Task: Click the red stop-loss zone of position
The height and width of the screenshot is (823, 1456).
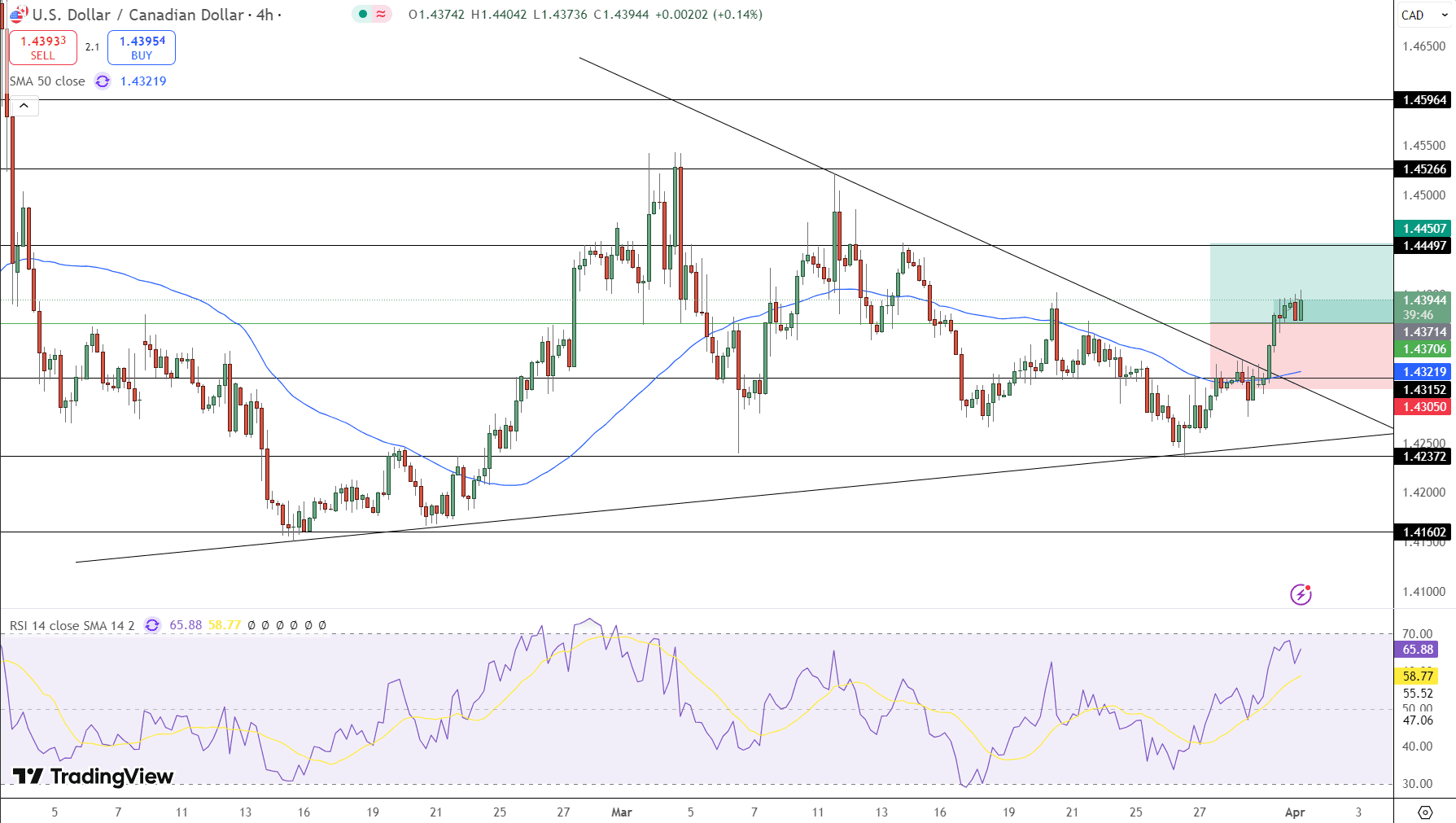Action: (x=1301, y=356)
